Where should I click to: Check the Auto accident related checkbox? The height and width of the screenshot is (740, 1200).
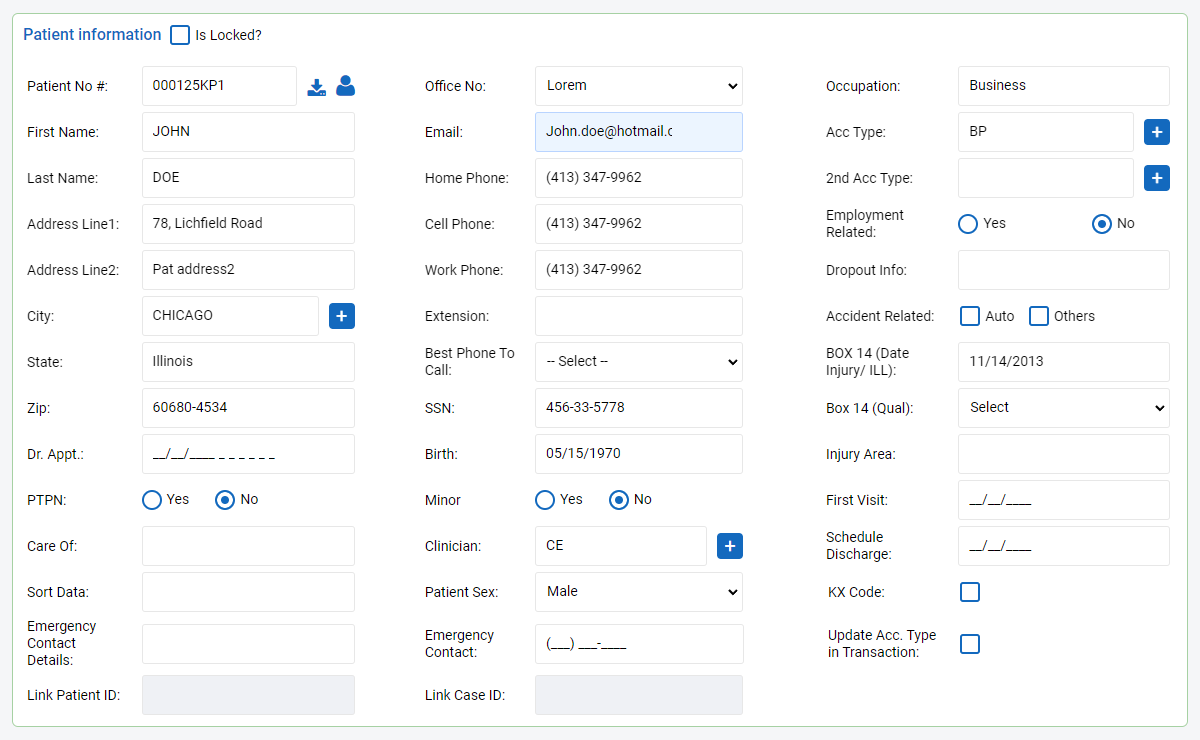tap(969, 315)
